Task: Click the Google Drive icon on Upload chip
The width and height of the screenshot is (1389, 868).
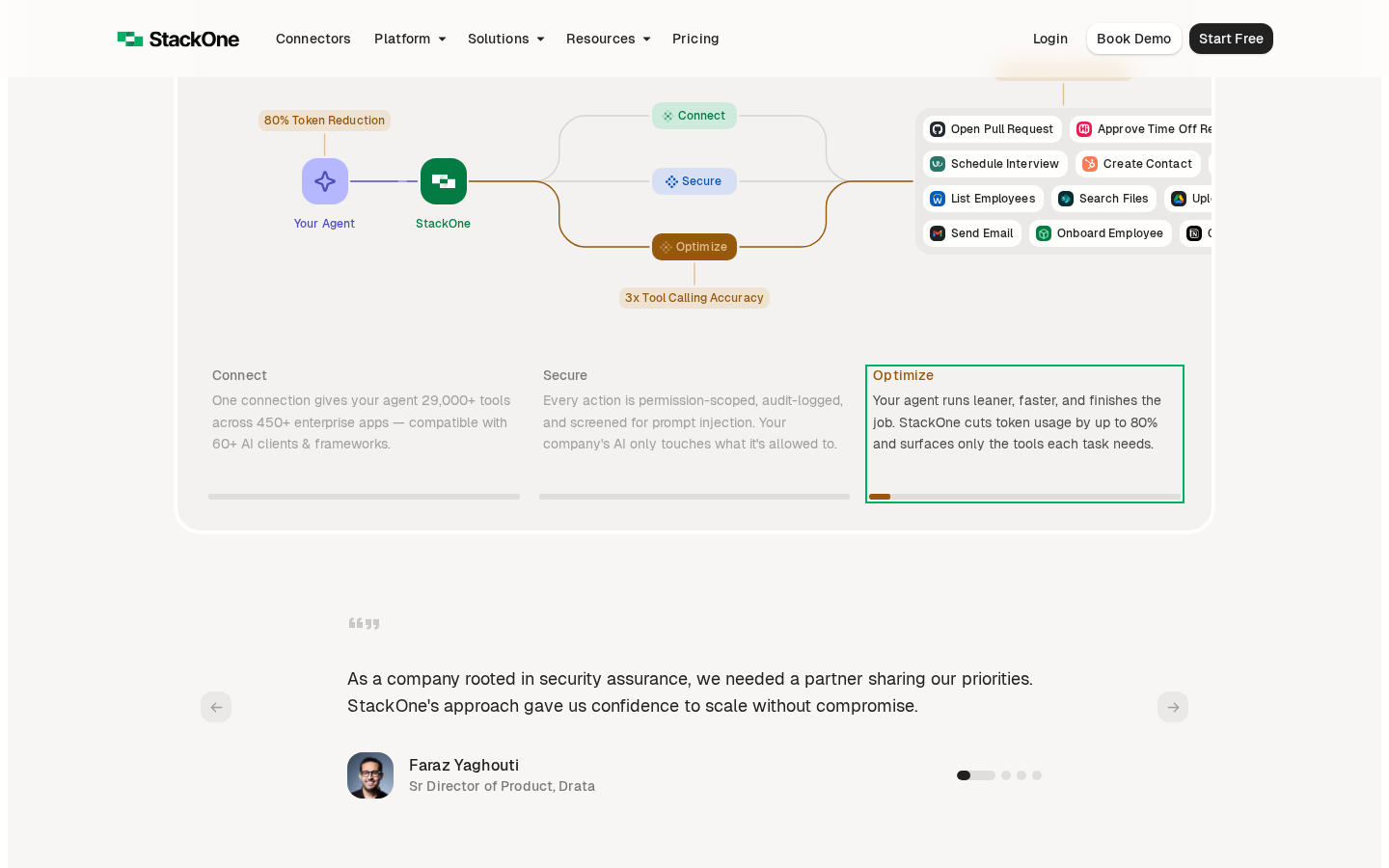Action: pyautogui.click(x=1179, y=199)
